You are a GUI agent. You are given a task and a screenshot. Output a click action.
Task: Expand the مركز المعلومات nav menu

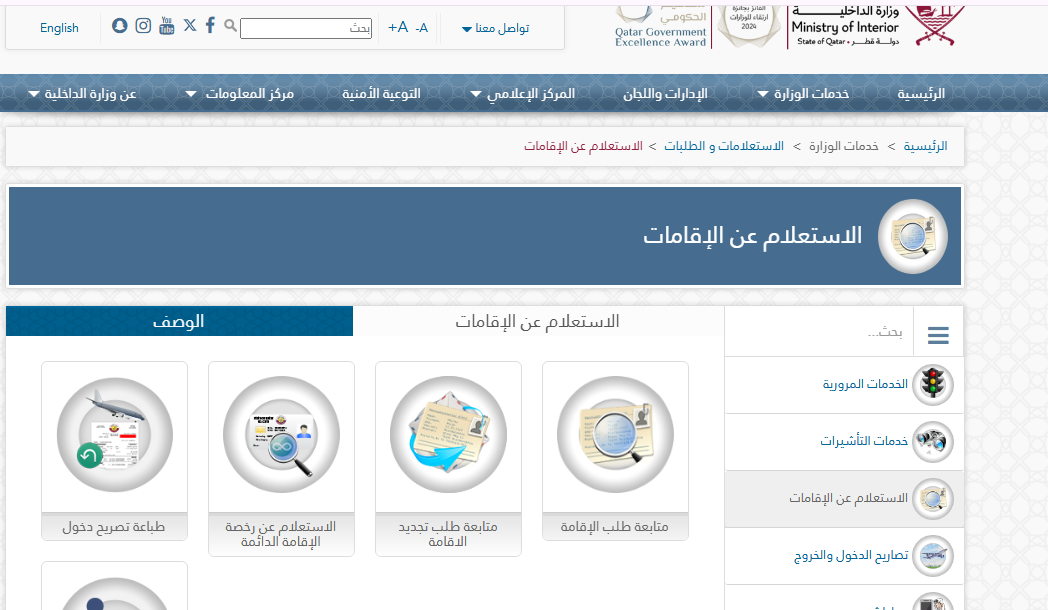[x=239, y=94]
